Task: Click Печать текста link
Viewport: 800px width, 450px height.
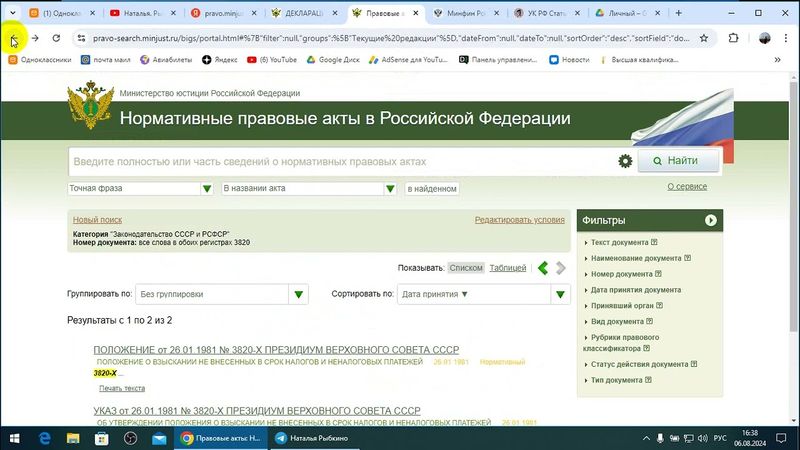Action: (122, 388)
